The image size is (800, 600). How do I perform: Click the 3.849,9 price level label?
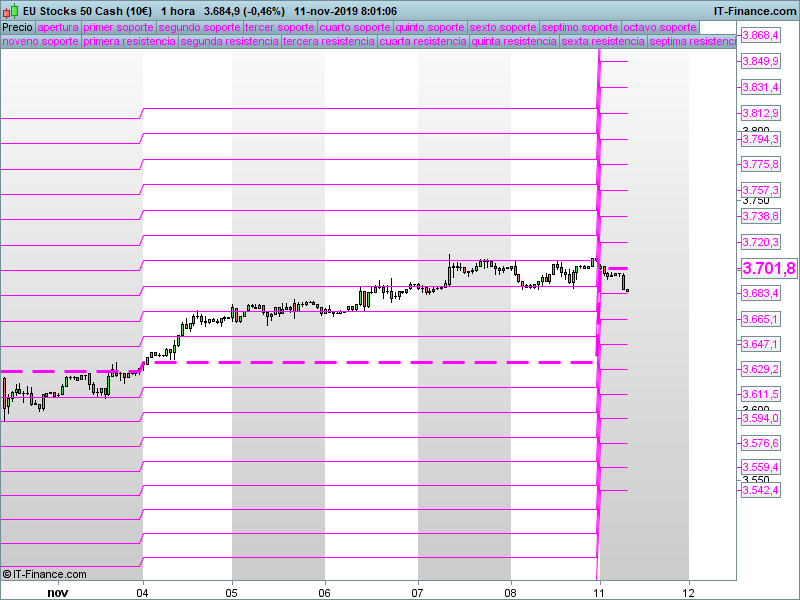point(760,61)
